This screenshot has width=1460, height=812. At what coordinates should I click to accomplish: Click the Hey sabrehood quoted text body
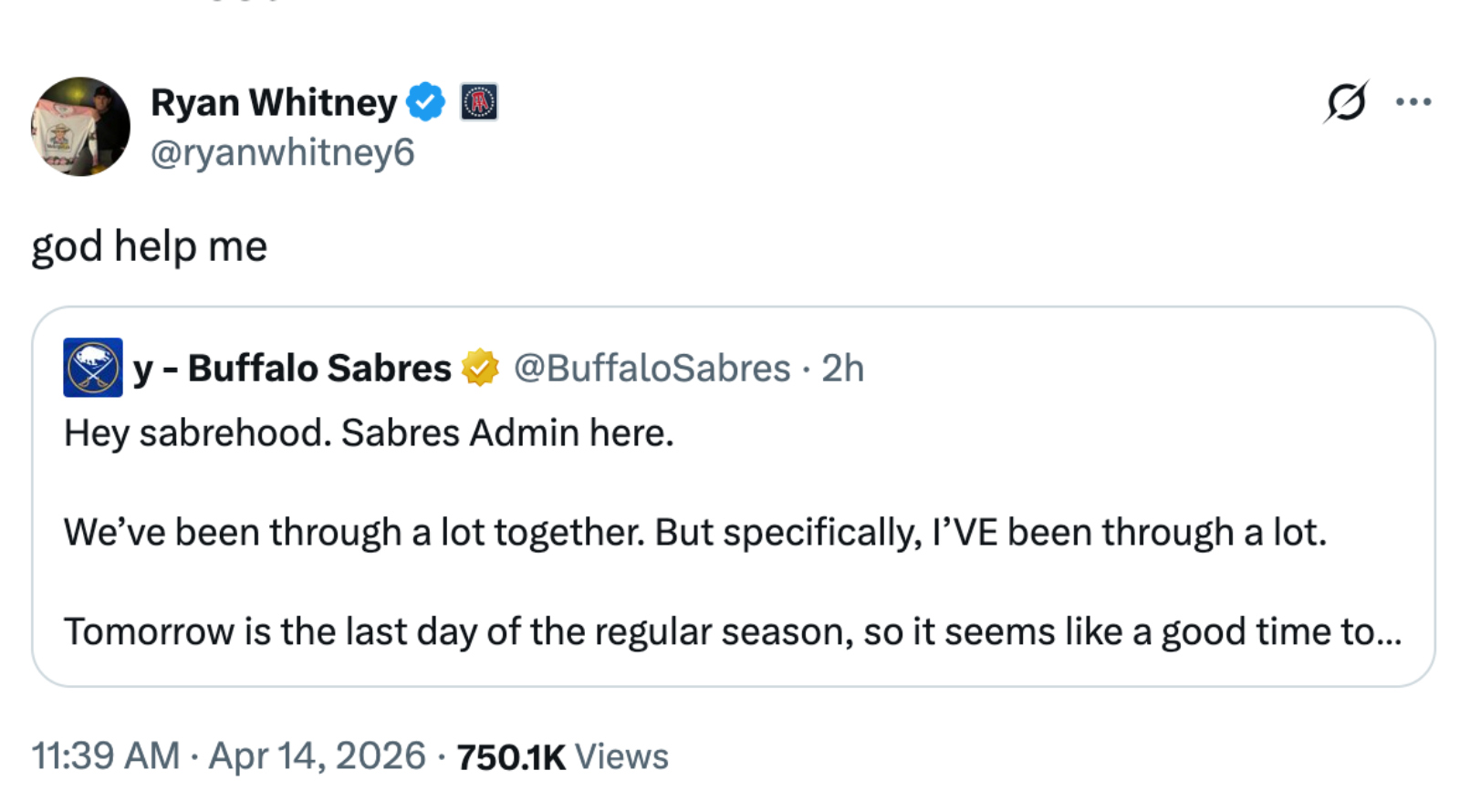click(x=369, y=432)
